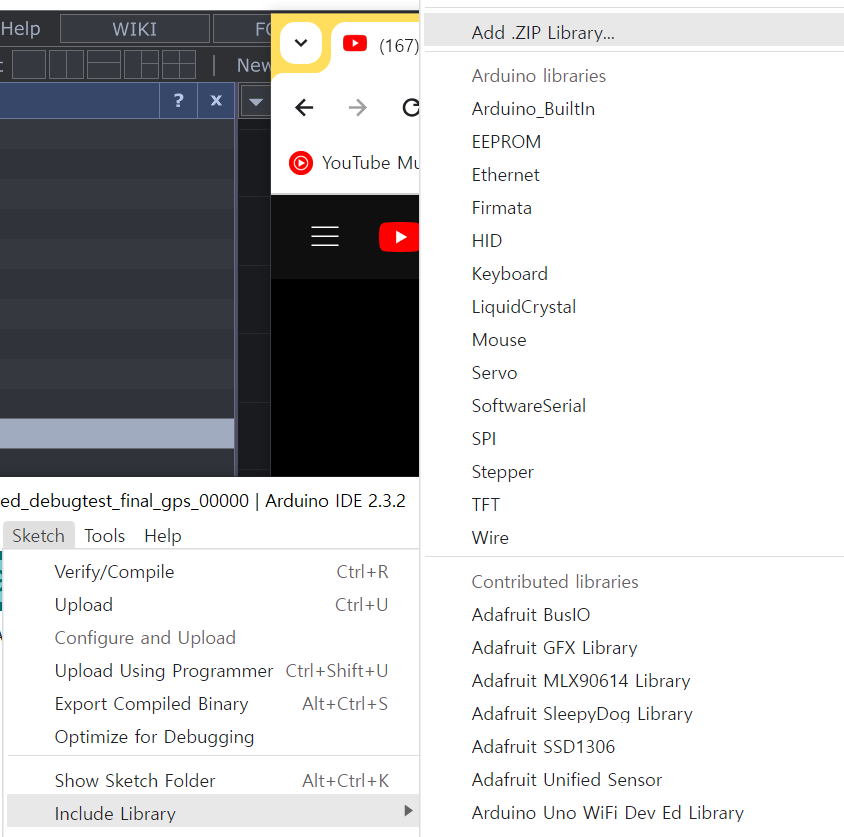Click the YouTube logo
The image size is (844, 837).
(x=399, y=237)
